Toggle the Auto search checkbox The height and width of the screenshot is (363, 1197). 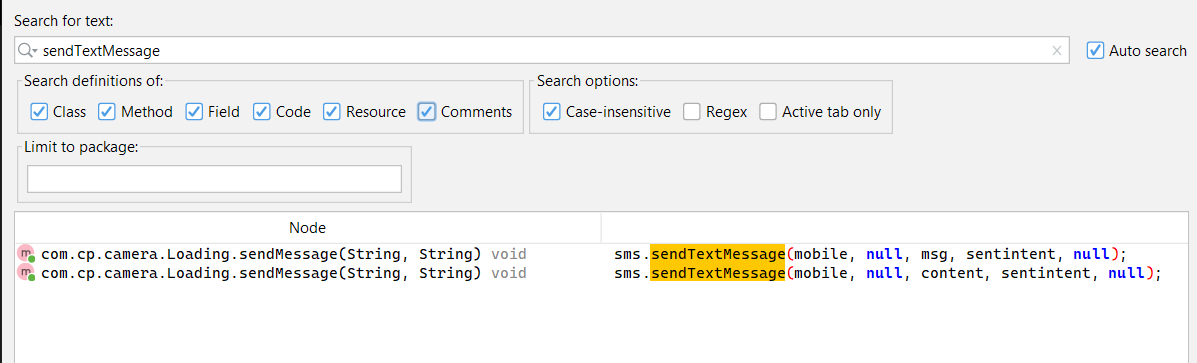1095,50
